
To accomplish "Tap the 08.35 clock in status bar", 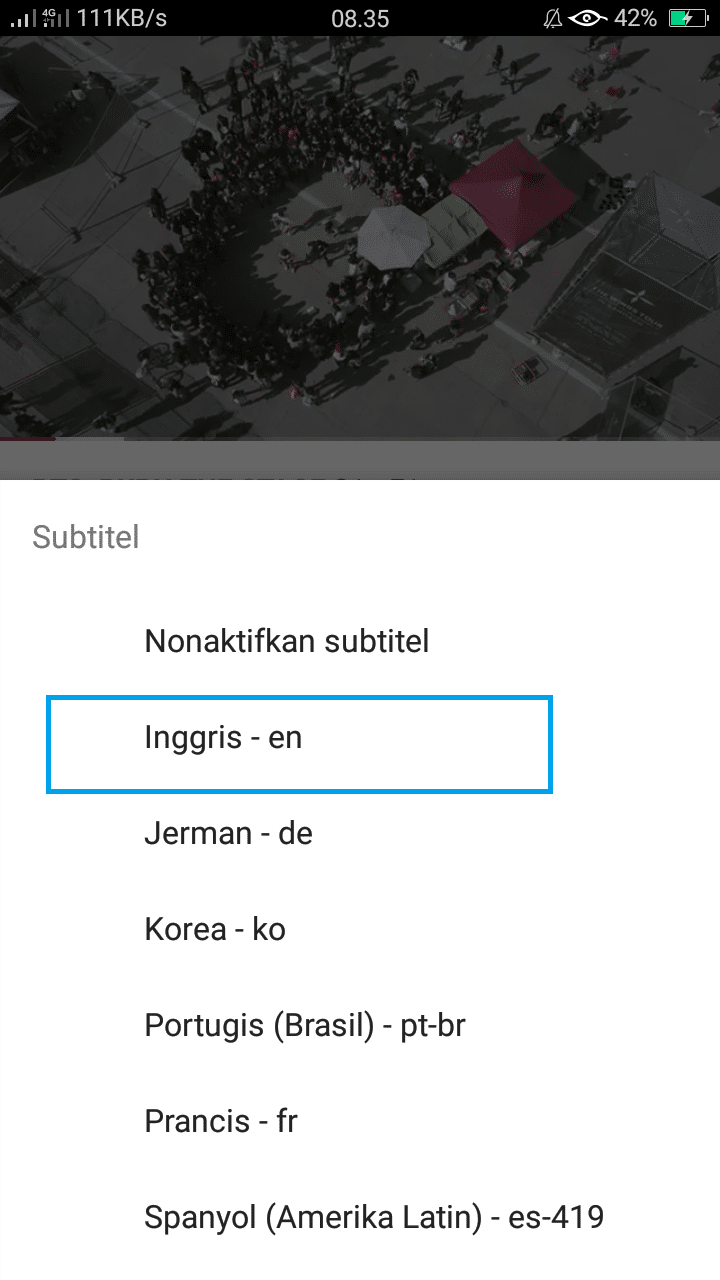I will 359,18.
